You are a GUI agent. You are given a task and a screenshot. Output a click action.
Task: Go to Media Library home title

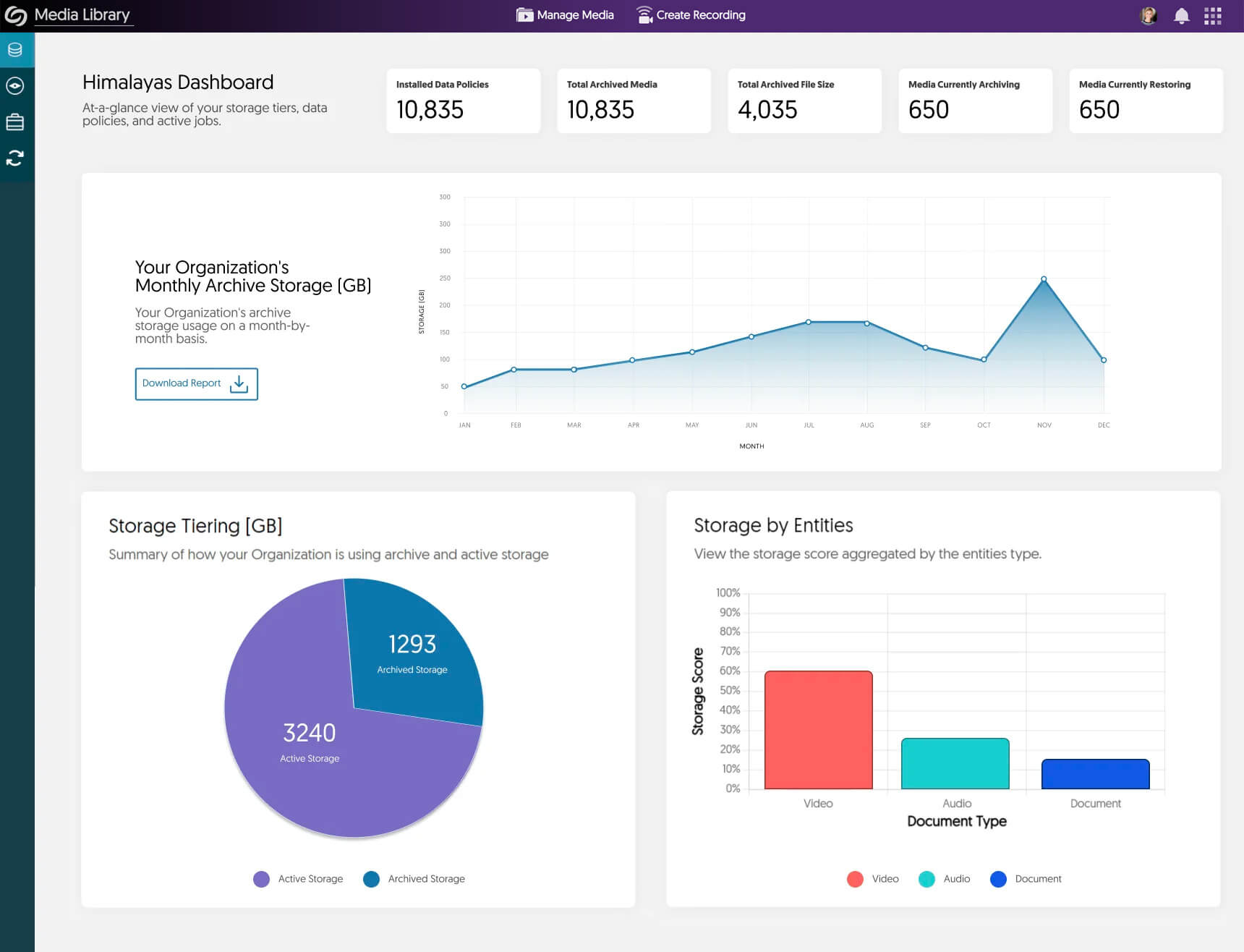click(82, 15)
